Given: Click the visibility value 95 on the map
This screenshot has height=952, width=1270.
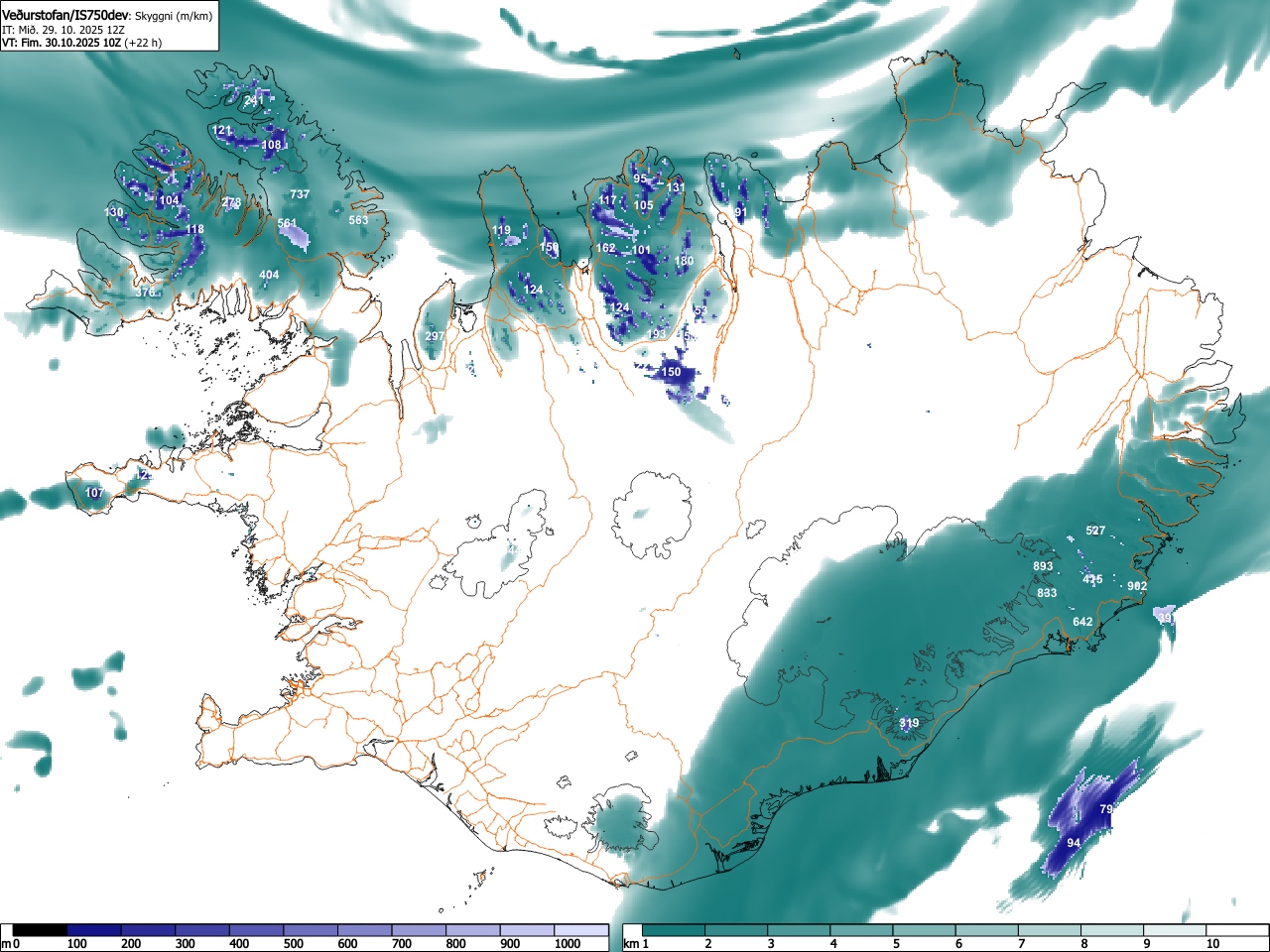Looking at the screenshot, I should pos(640,179).
